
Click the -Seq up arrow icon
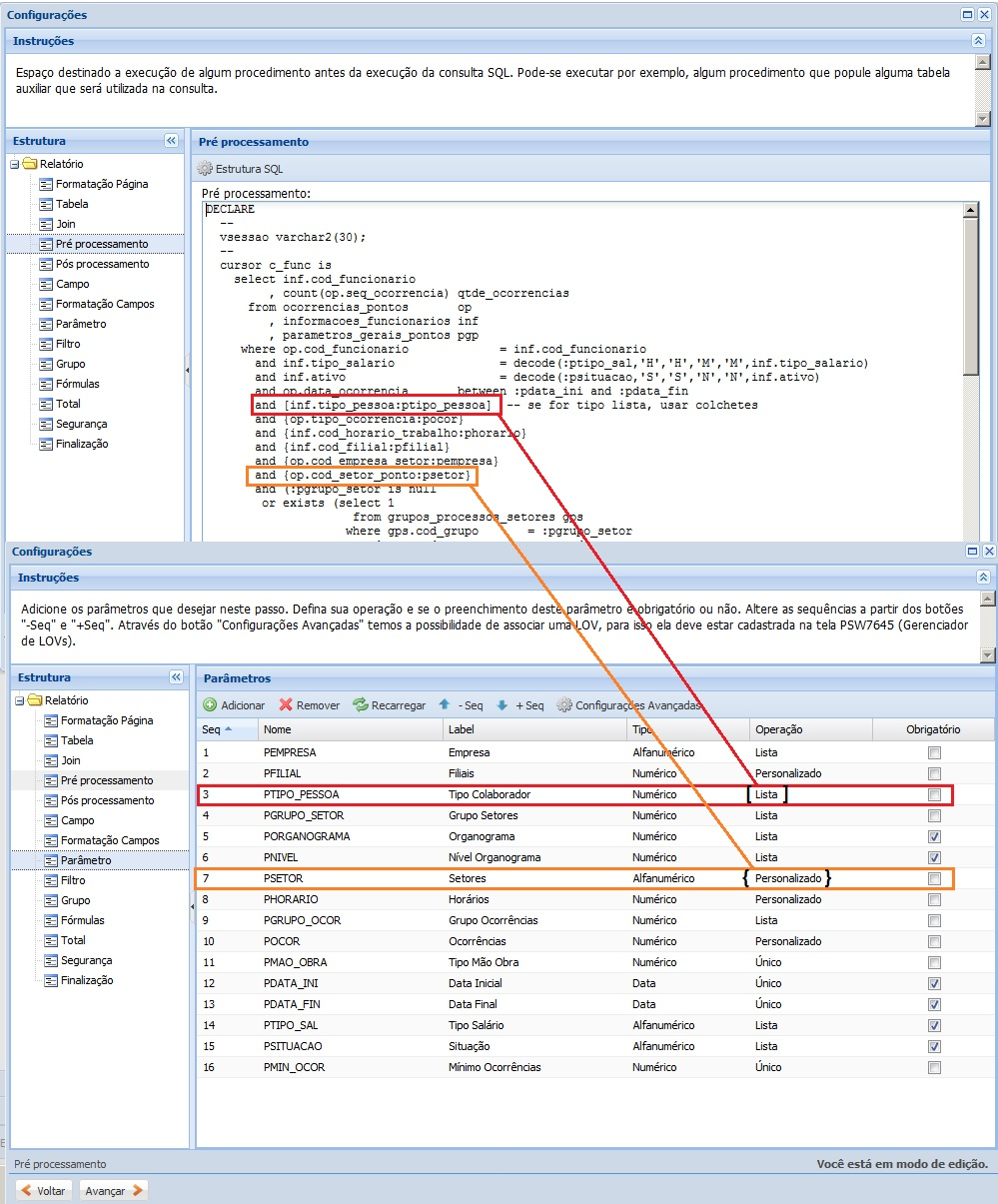coord(445,705)
